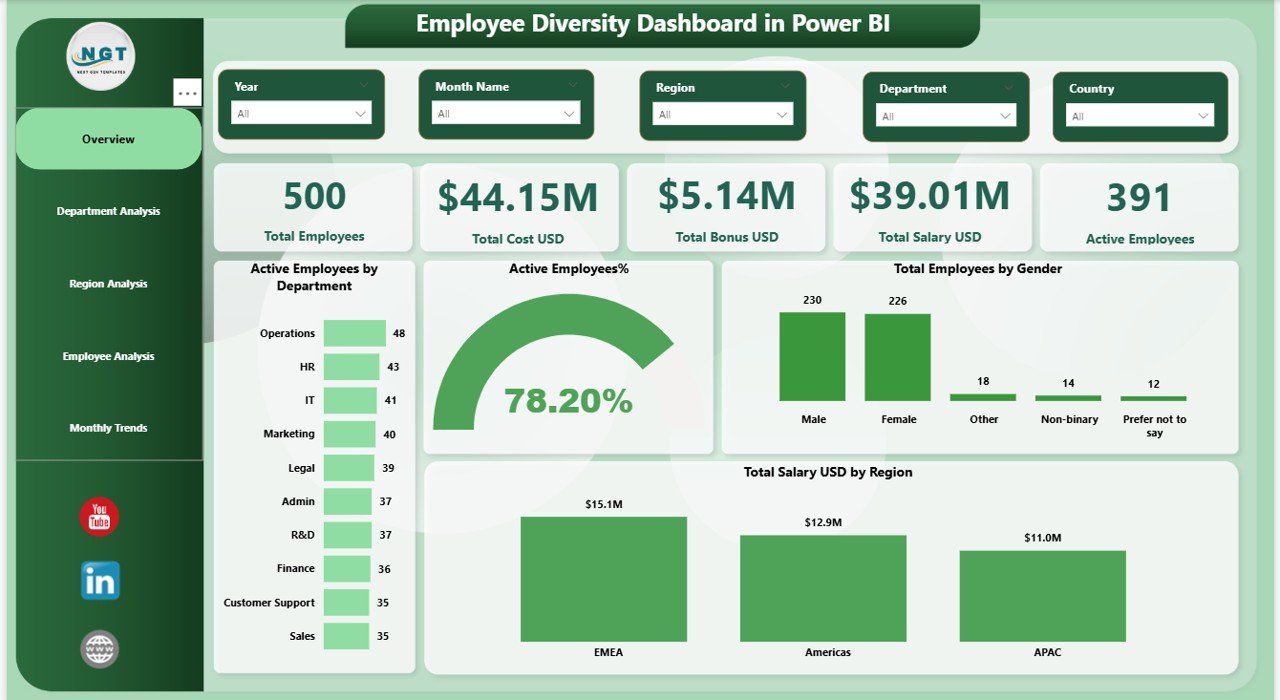Click the NGT logo at top left

[x=99, y=57]
